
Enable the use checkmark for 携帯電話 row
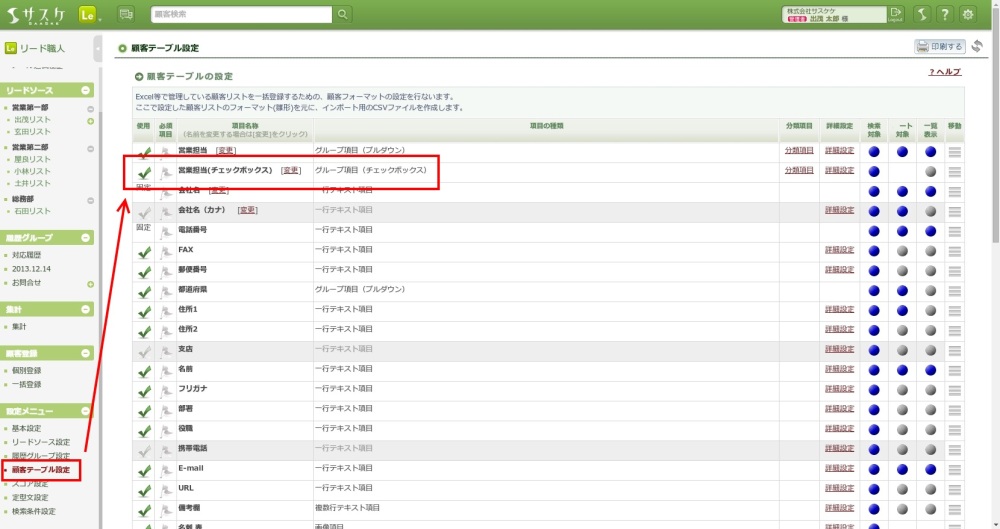[x=144, y=450]
